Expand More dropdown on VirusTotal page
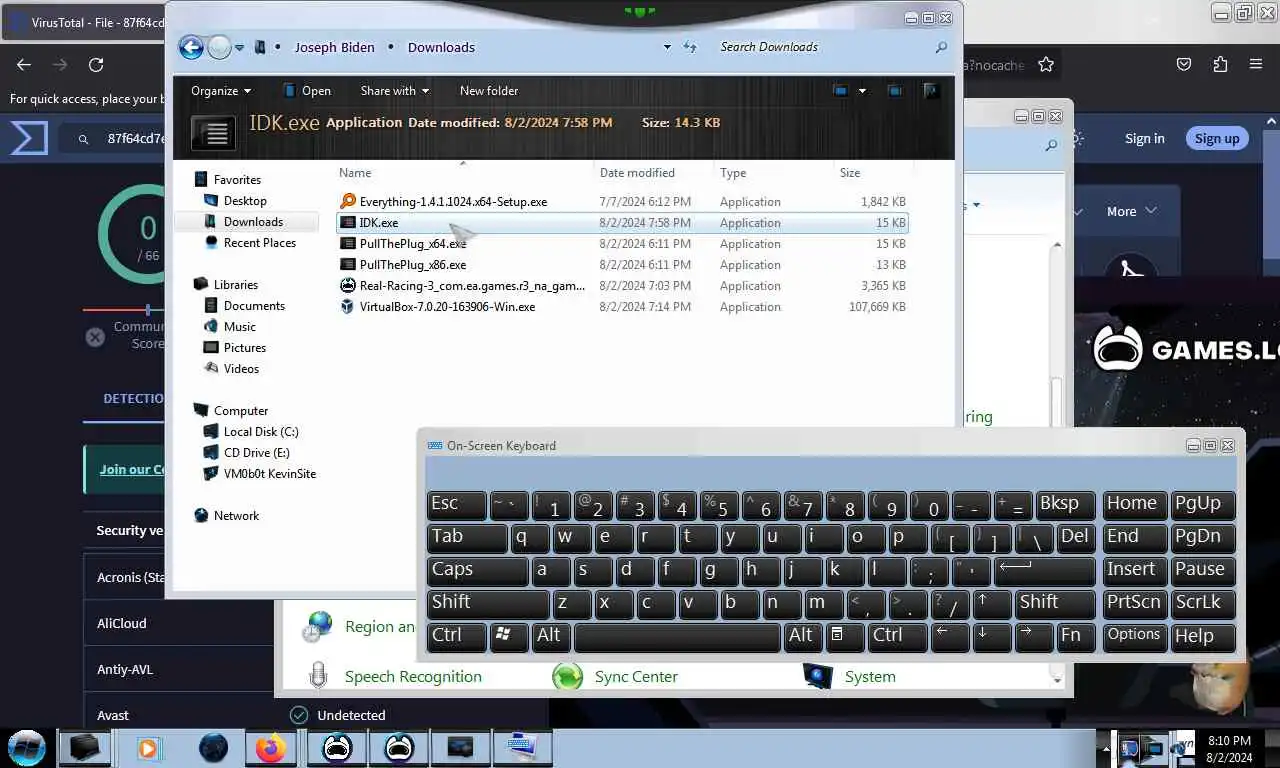Image resolution: width=1280 pixels, height=768 pixels. 1131,211
